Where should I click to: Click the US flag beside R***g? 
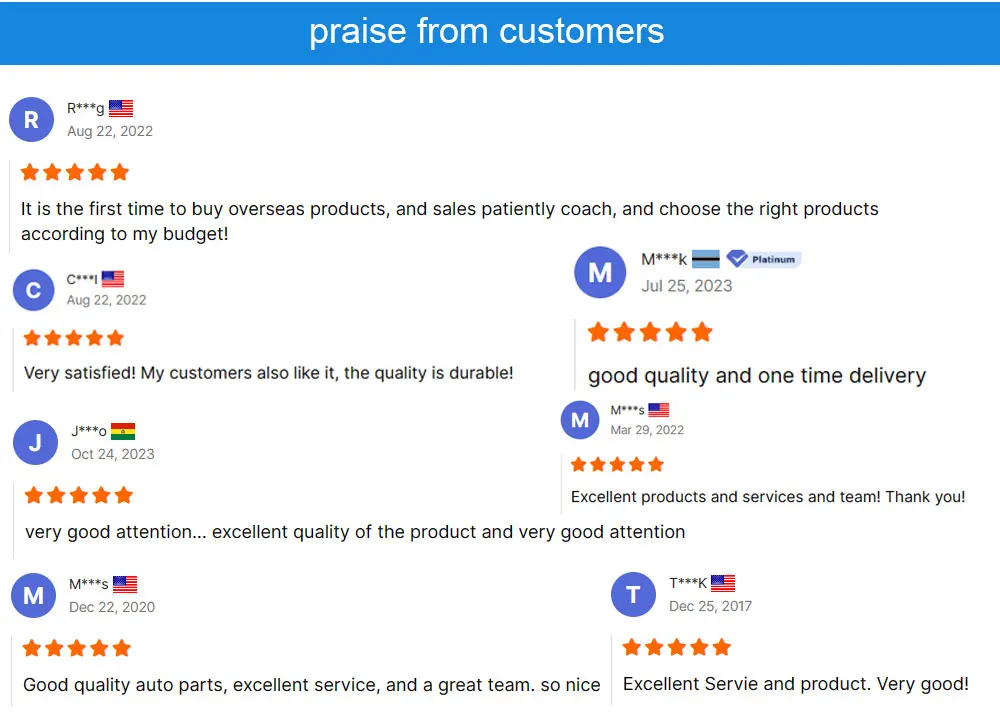click(x=121, y=108)
